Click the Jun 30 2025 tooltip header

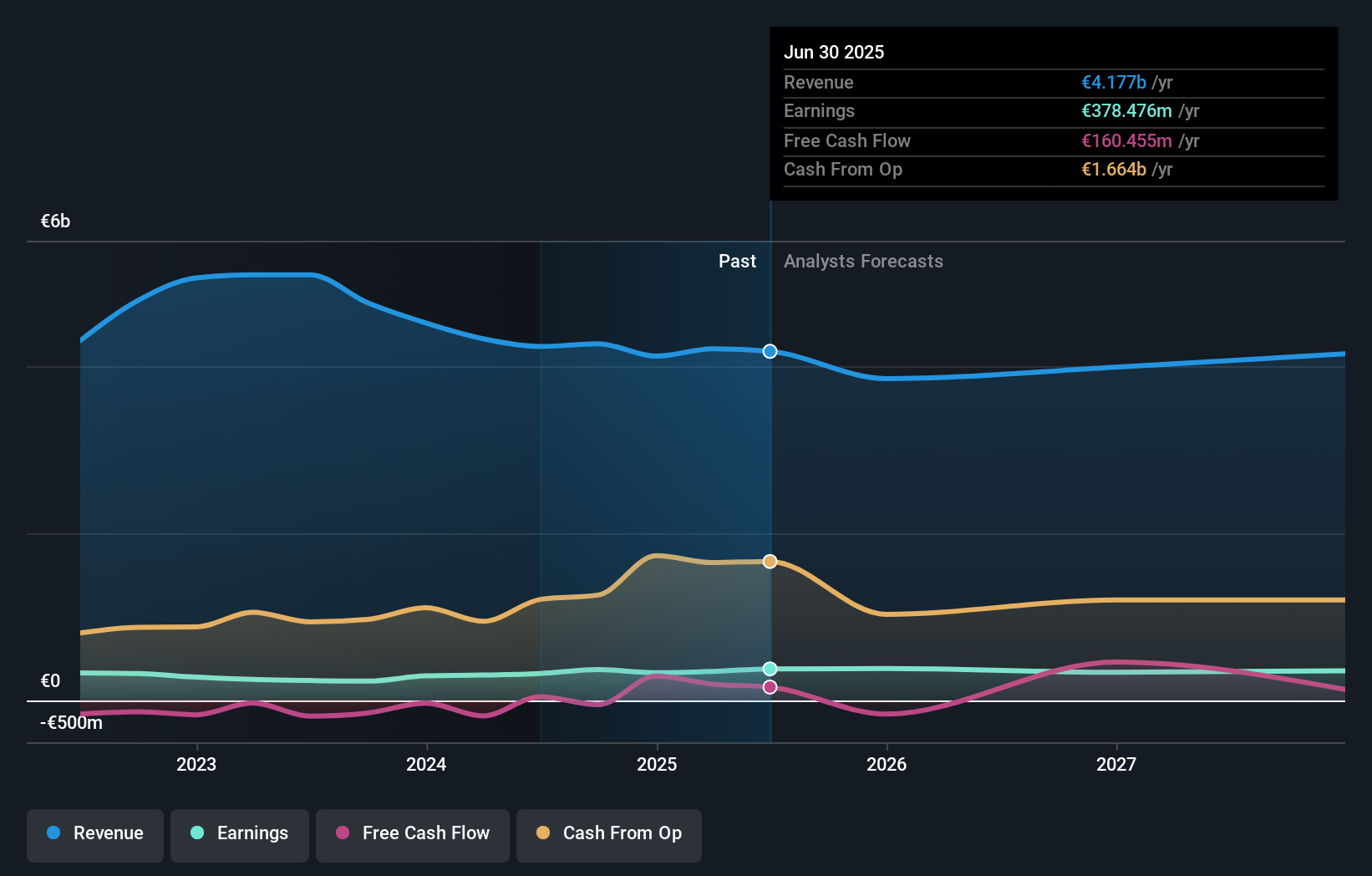point(834,52)
